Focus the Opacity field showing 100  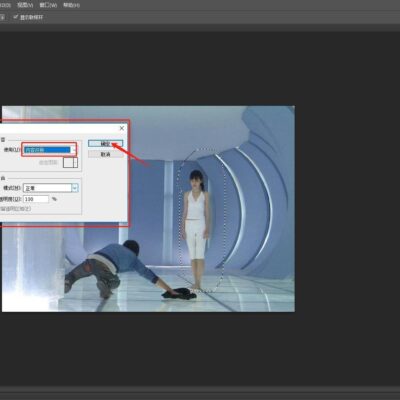click(x=36, y=199)
